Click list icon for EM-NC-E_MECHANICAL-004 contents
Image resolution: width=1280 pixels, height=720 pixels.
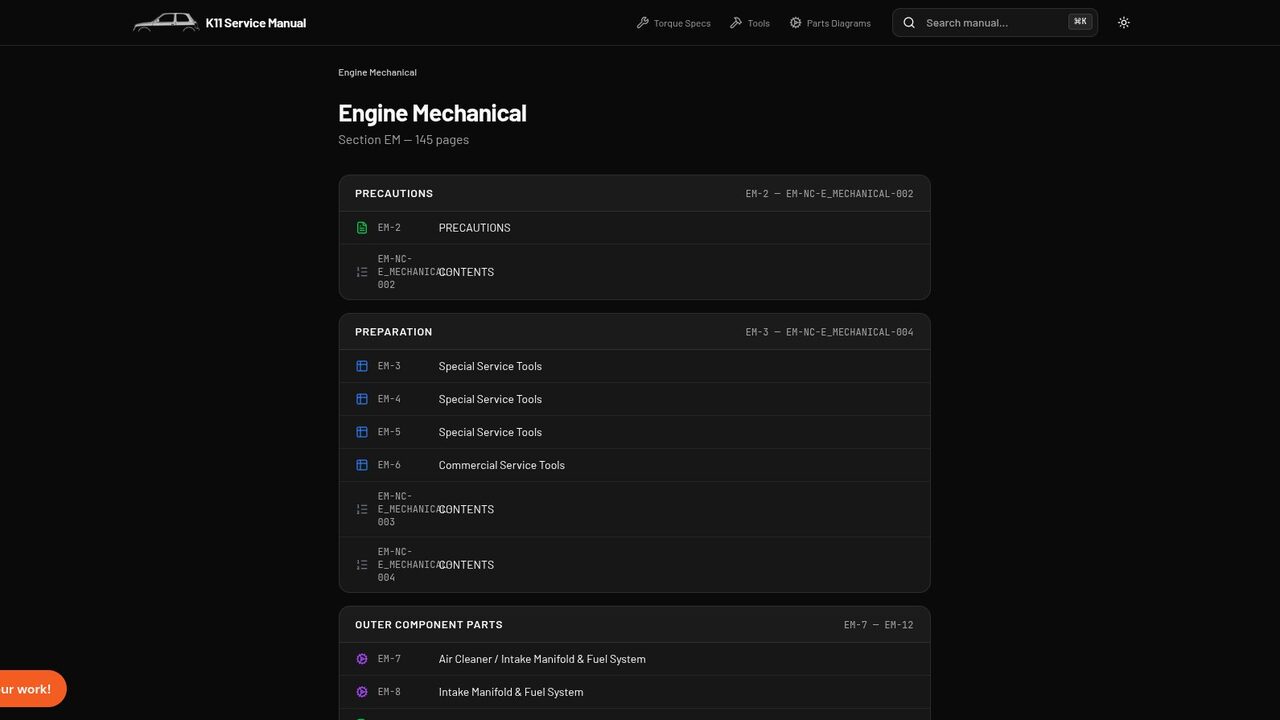(x=362, y=565)
